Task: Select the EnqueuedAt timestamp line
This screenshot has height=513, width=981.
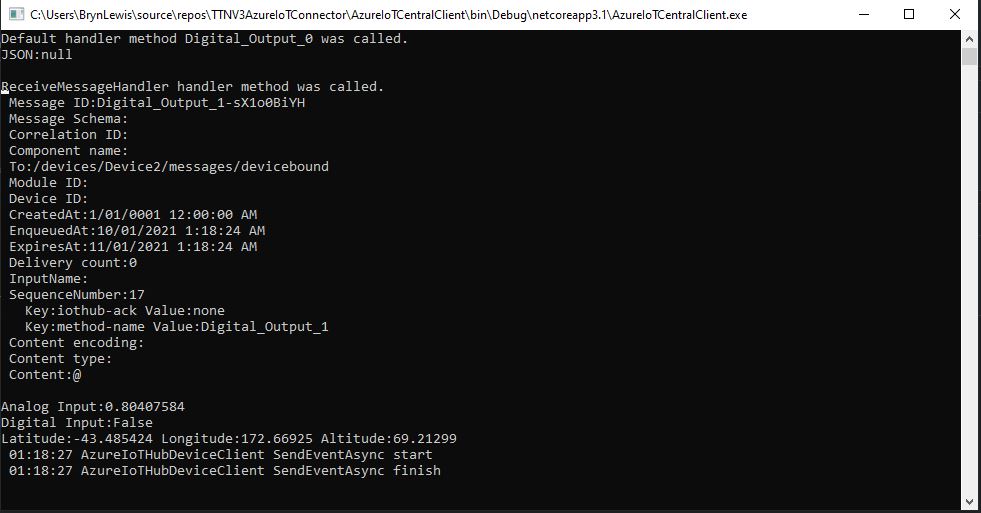Action: click(136, 231)
